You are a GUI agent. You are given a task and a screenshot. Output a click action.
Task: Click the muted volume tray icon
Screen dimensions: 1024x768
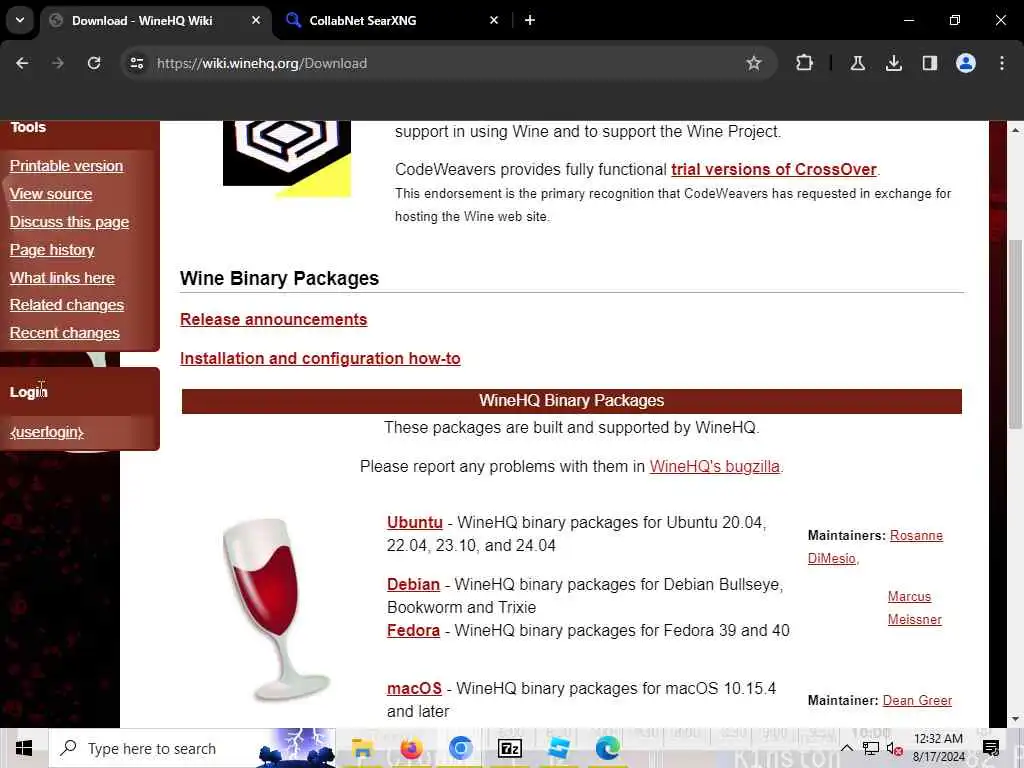(894, 748)
